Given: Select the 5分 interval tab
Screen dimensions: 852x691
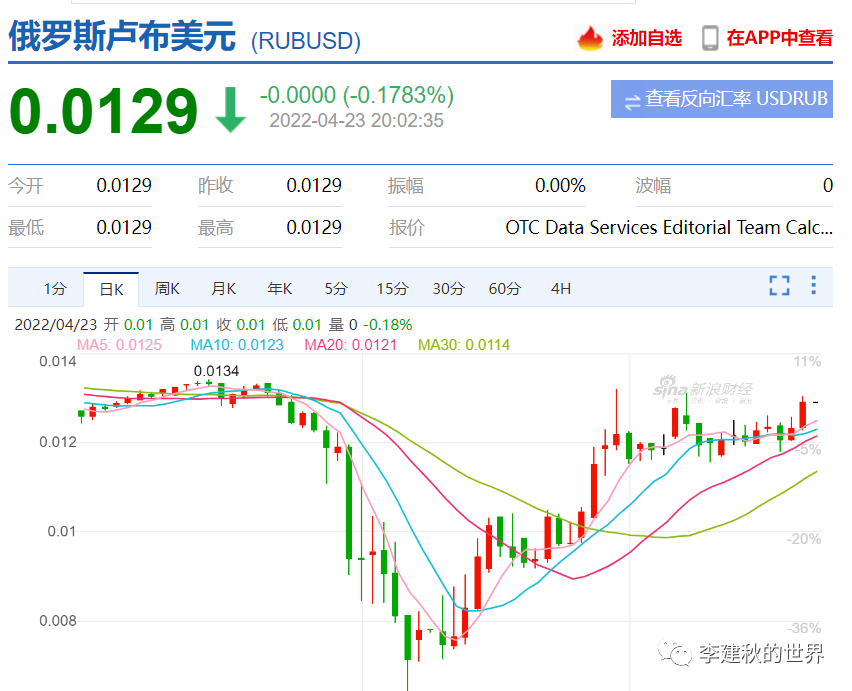Looking at the screenshot, I should click(335, 288).
